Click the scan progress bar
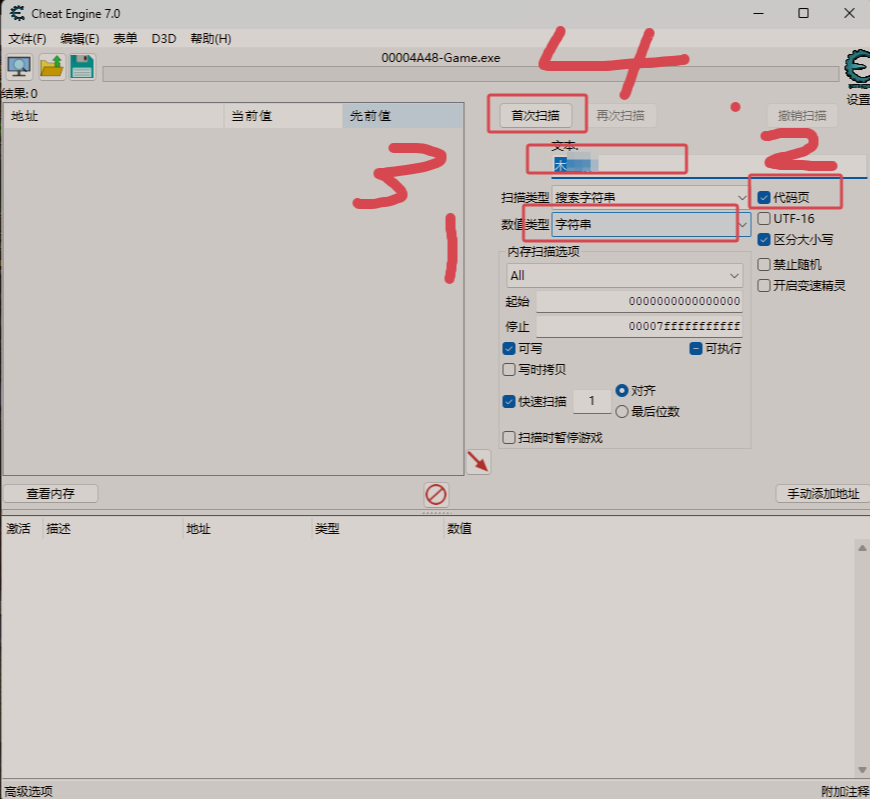This screenshot has width=870, height=799. (471, 74)
